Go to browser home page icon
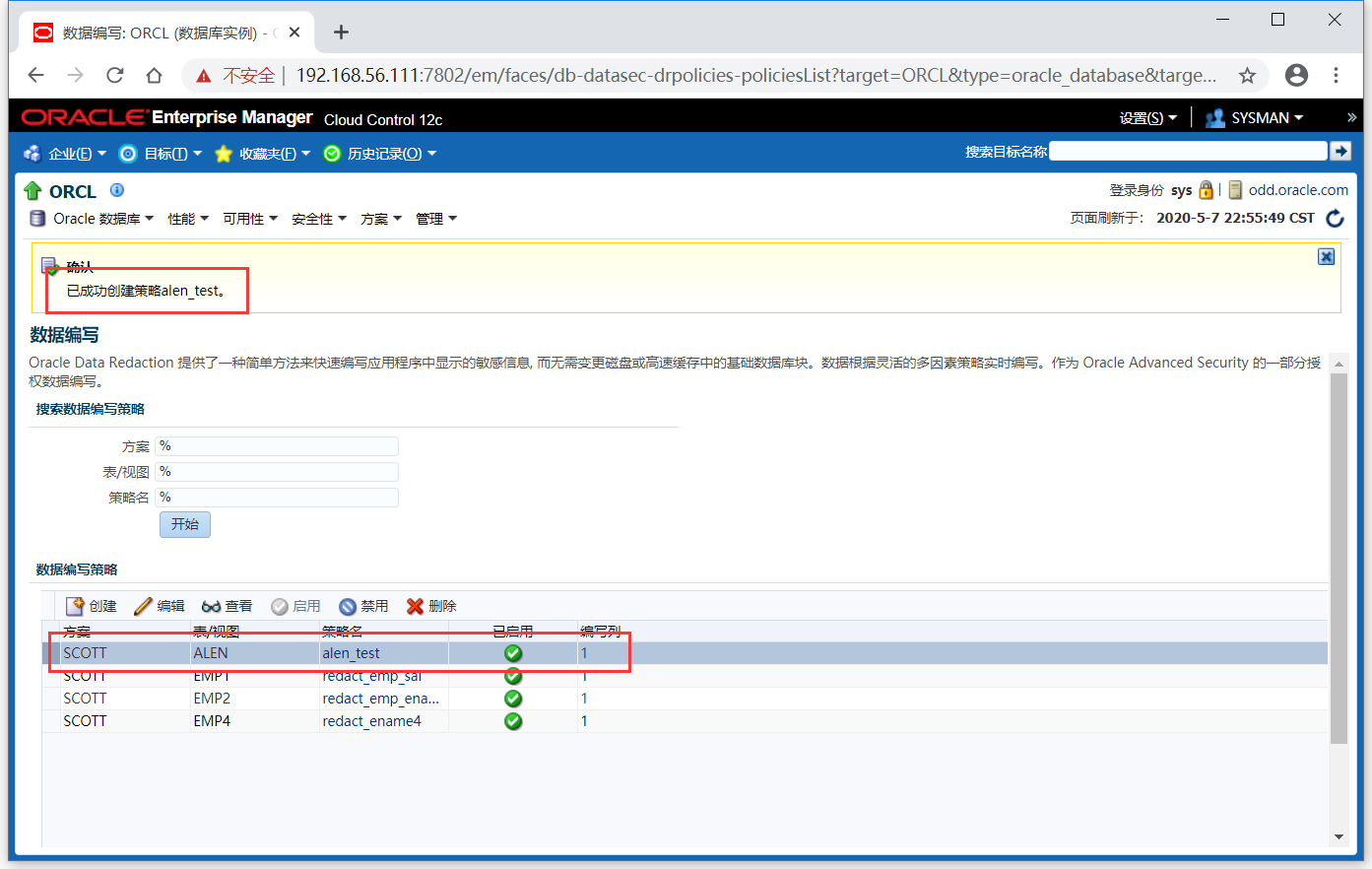Screen dimensions: 1372x869 click(154, 75)
